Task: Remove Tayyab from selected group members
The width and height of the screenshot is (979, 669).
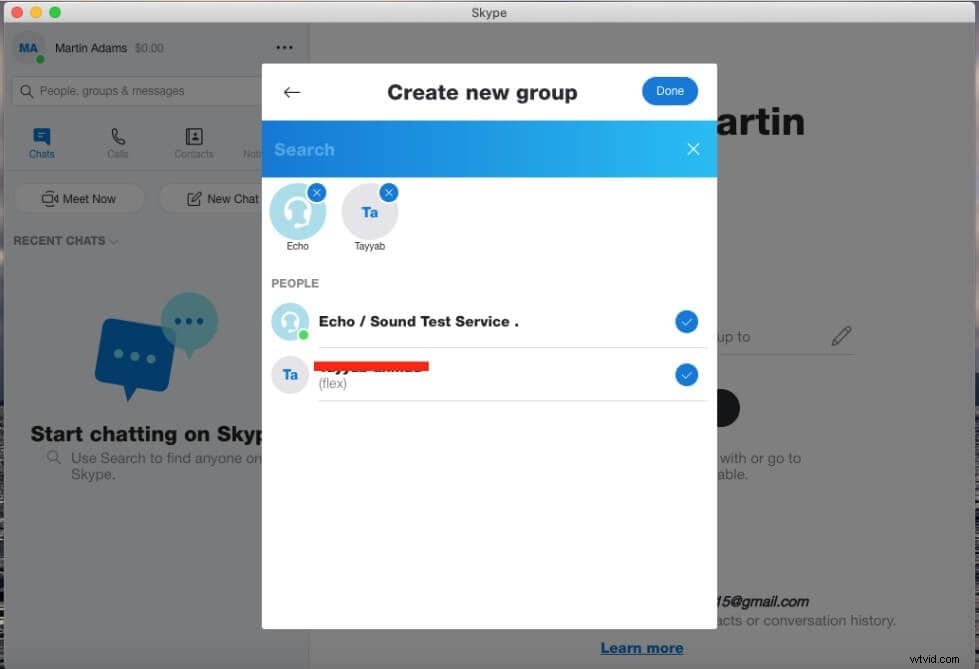Action: 389,192
